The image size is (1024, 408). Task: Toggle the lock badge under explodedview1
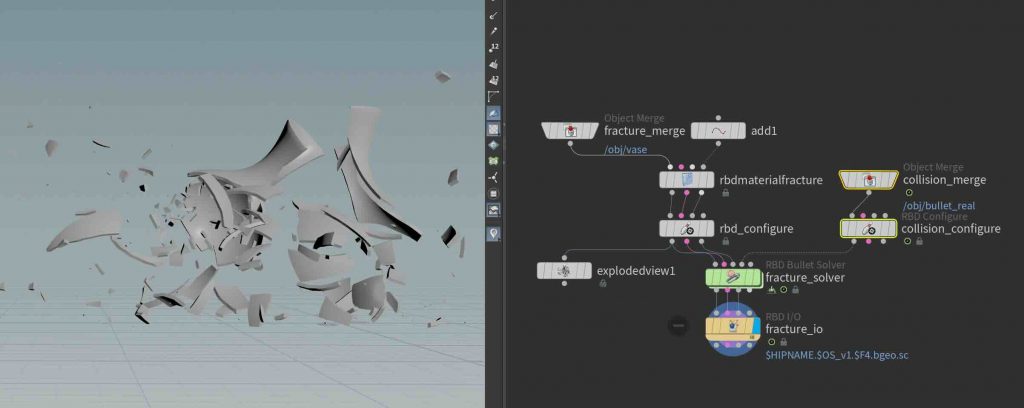point(602,284)
